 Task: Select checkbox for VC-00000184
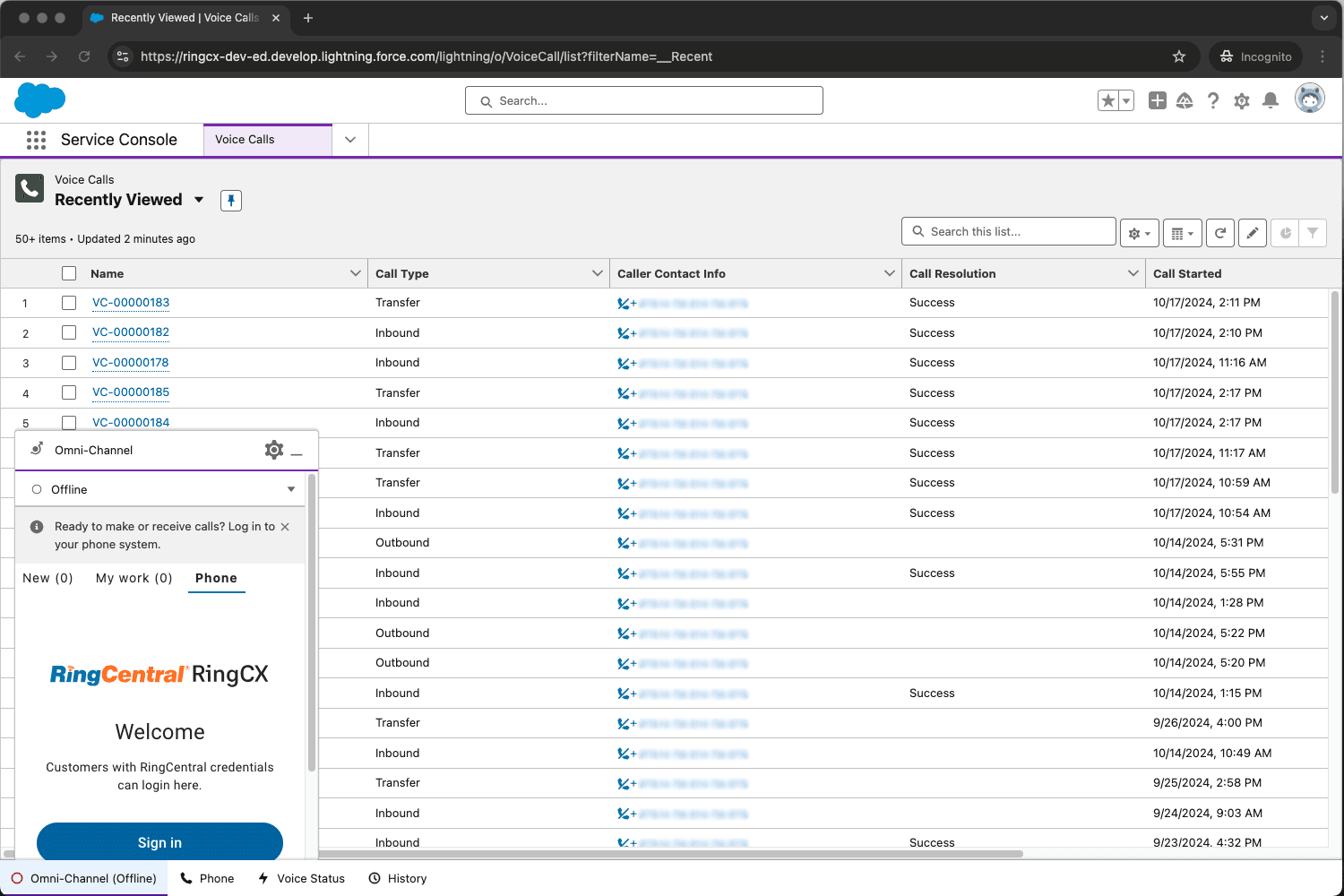point(69,423)
